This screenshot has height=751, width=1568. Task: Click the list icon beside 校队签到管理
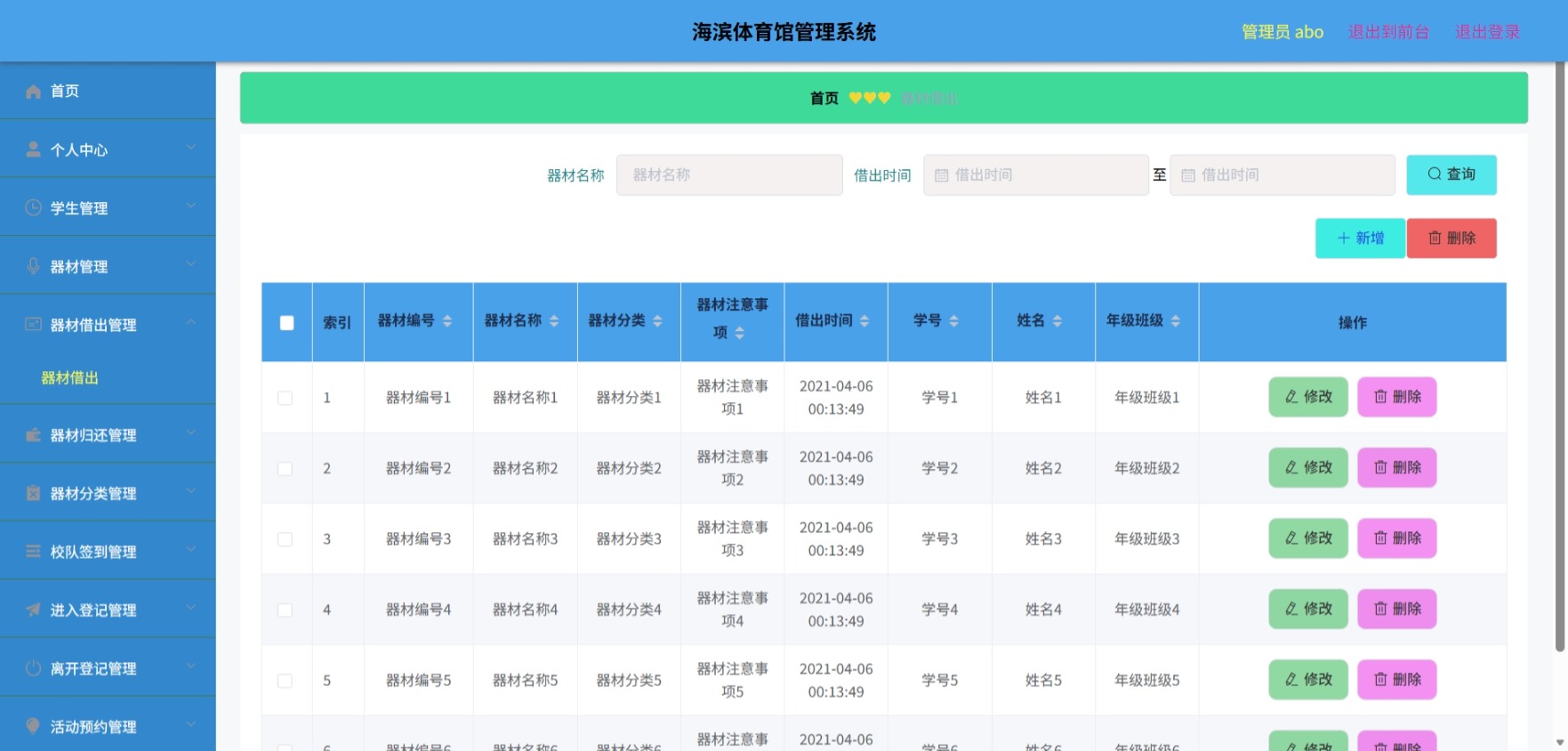tap(33, 552)
